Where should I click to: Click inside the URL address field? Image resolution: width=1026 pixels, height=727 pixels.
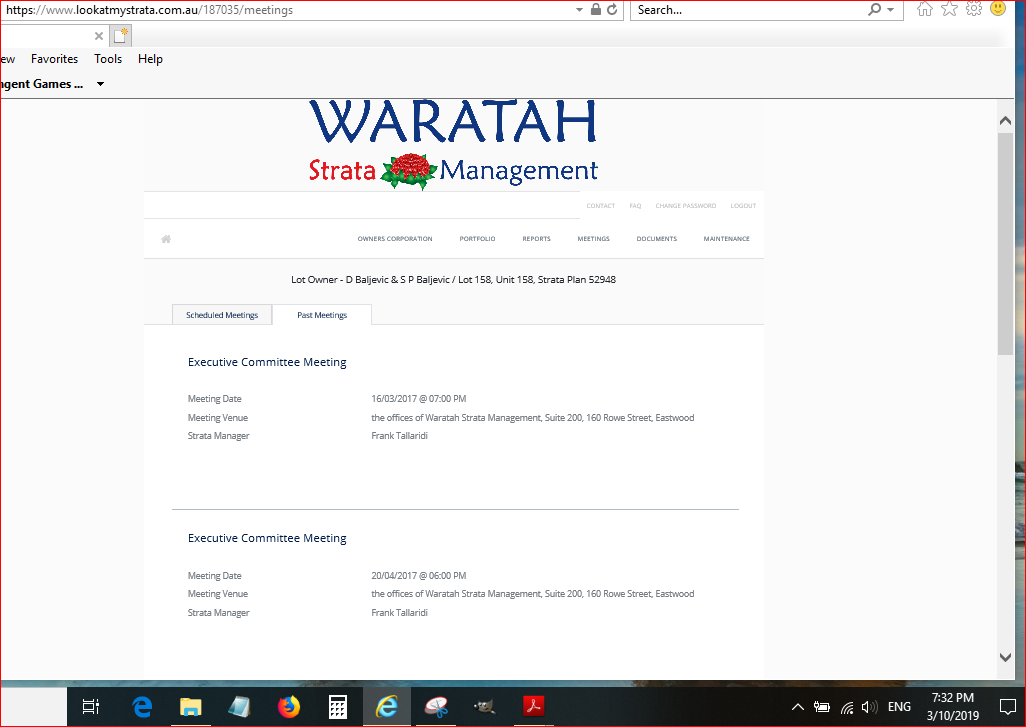288,10
